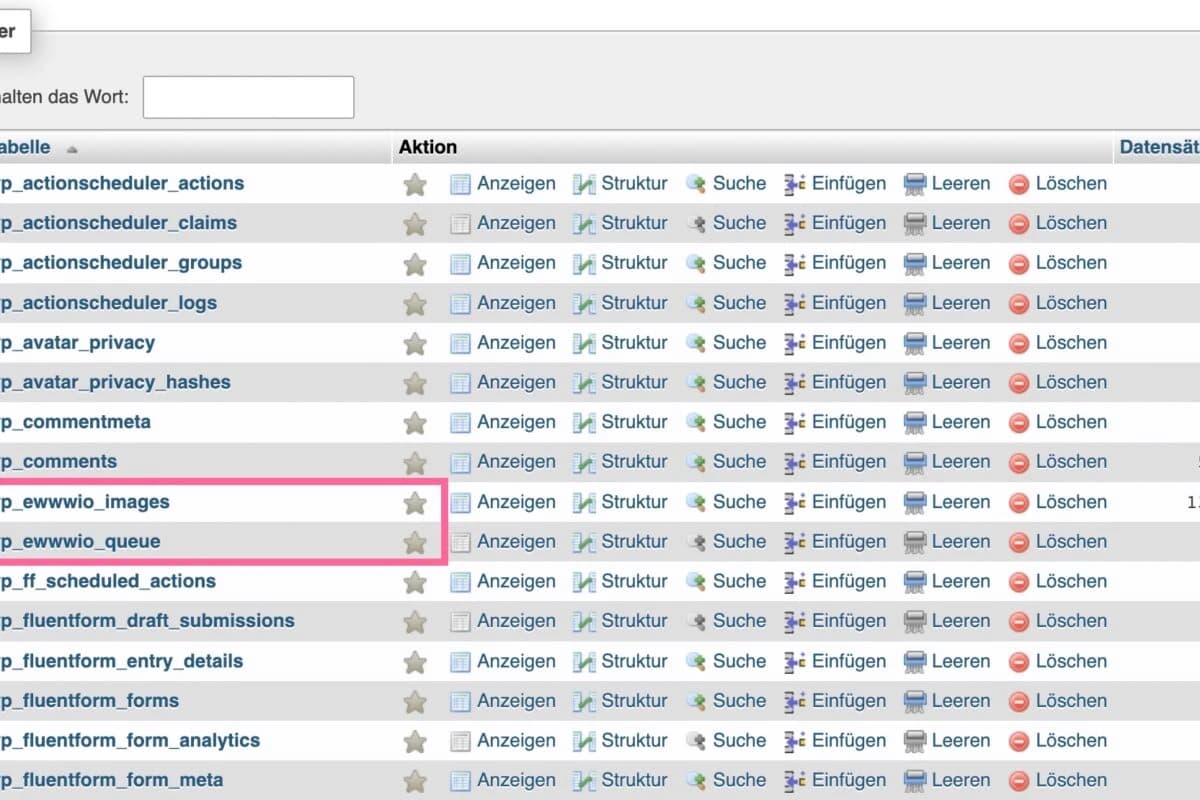1200x800 pixels.
Task: Click Löschen icon for wp_actionscheduler_logs row
Action: [x=1019, y=304]
